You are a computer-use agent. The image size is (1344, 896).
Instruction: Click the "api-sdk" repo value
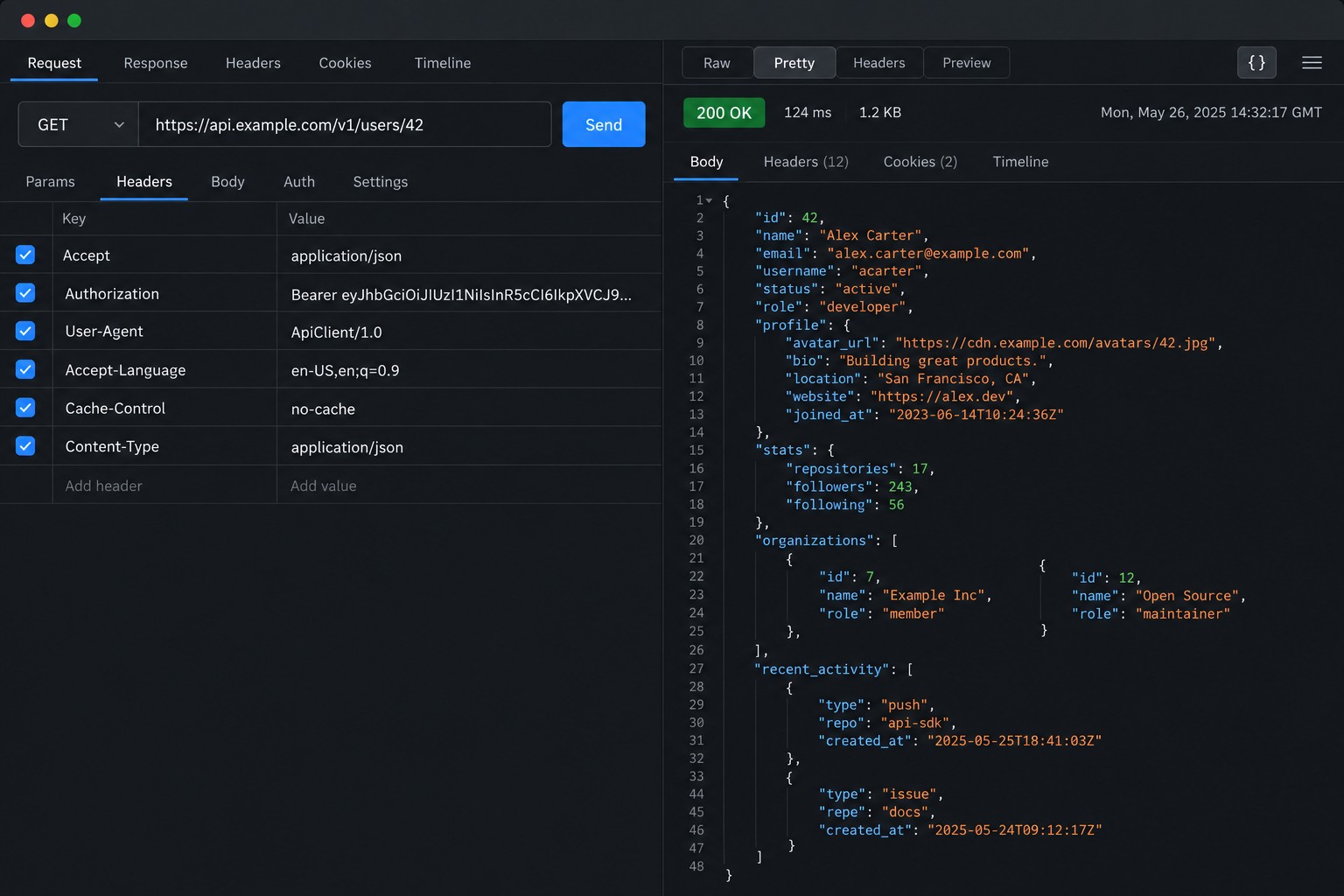(x=915, y=723)
